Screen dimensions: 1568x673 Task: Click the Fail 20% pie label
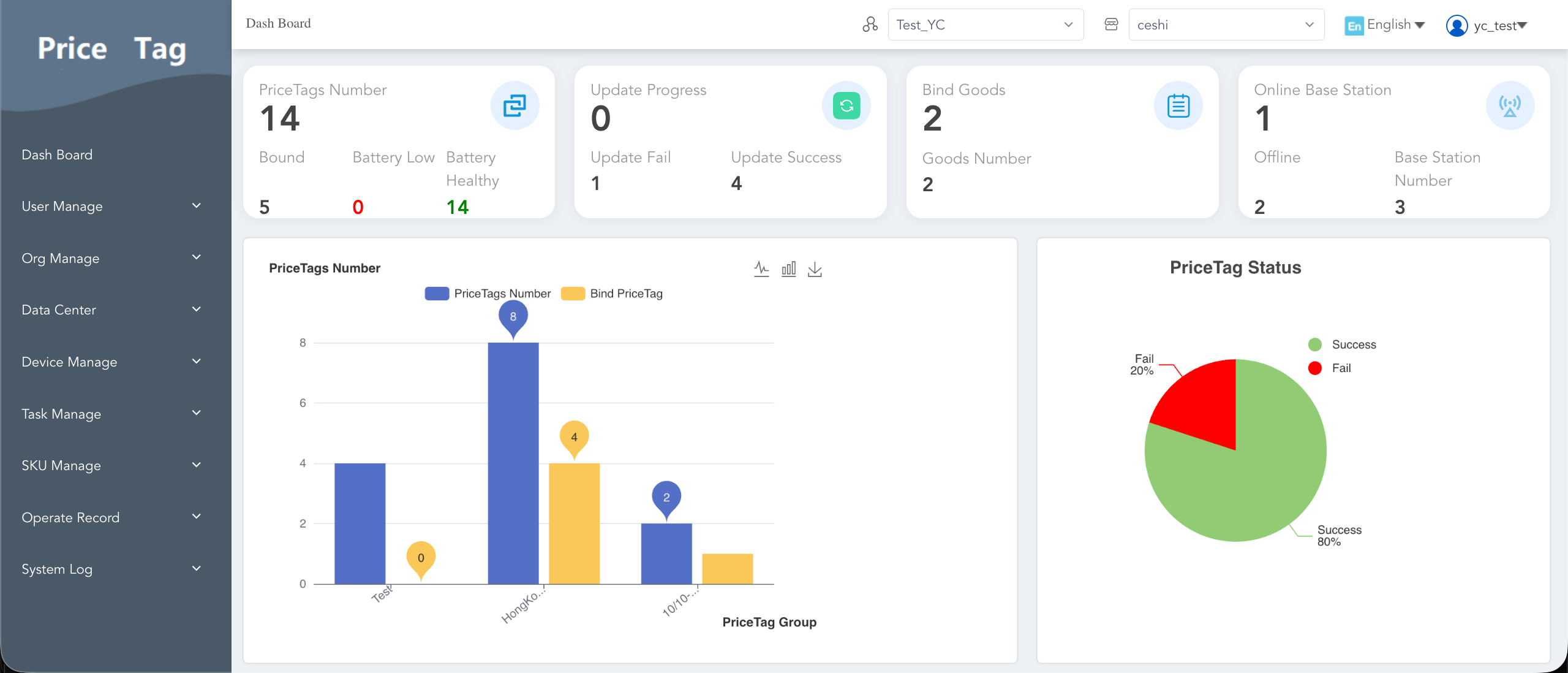1143,364
